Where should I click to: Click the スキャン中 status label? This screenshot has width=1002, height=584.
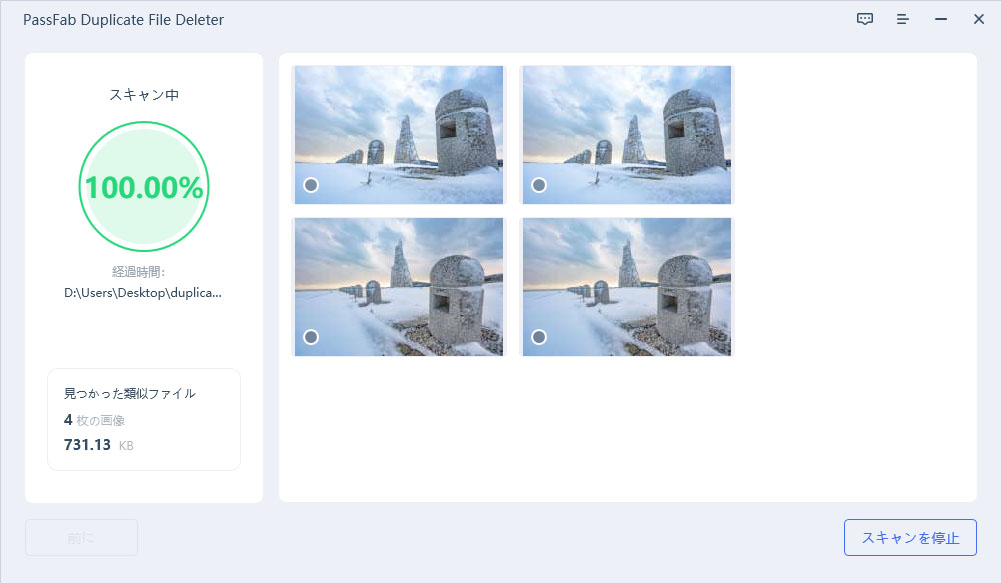coord(144,95)
